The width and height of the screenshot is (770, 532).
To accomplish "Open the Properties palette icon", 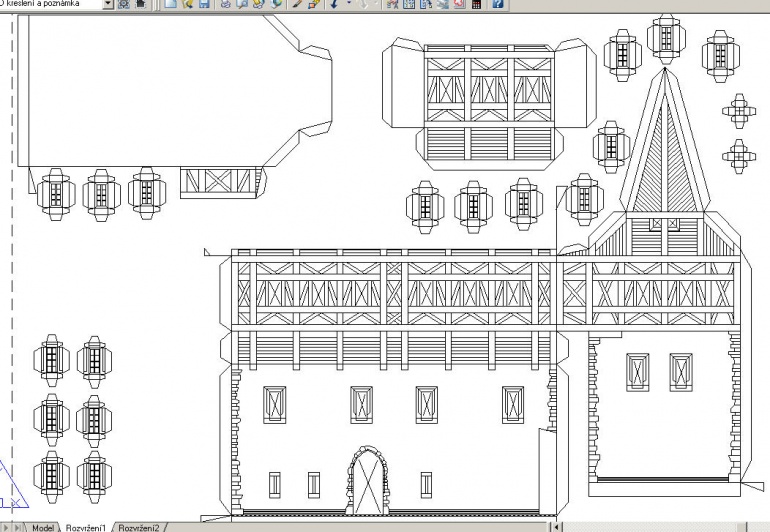I will click(x=392, y=4).
